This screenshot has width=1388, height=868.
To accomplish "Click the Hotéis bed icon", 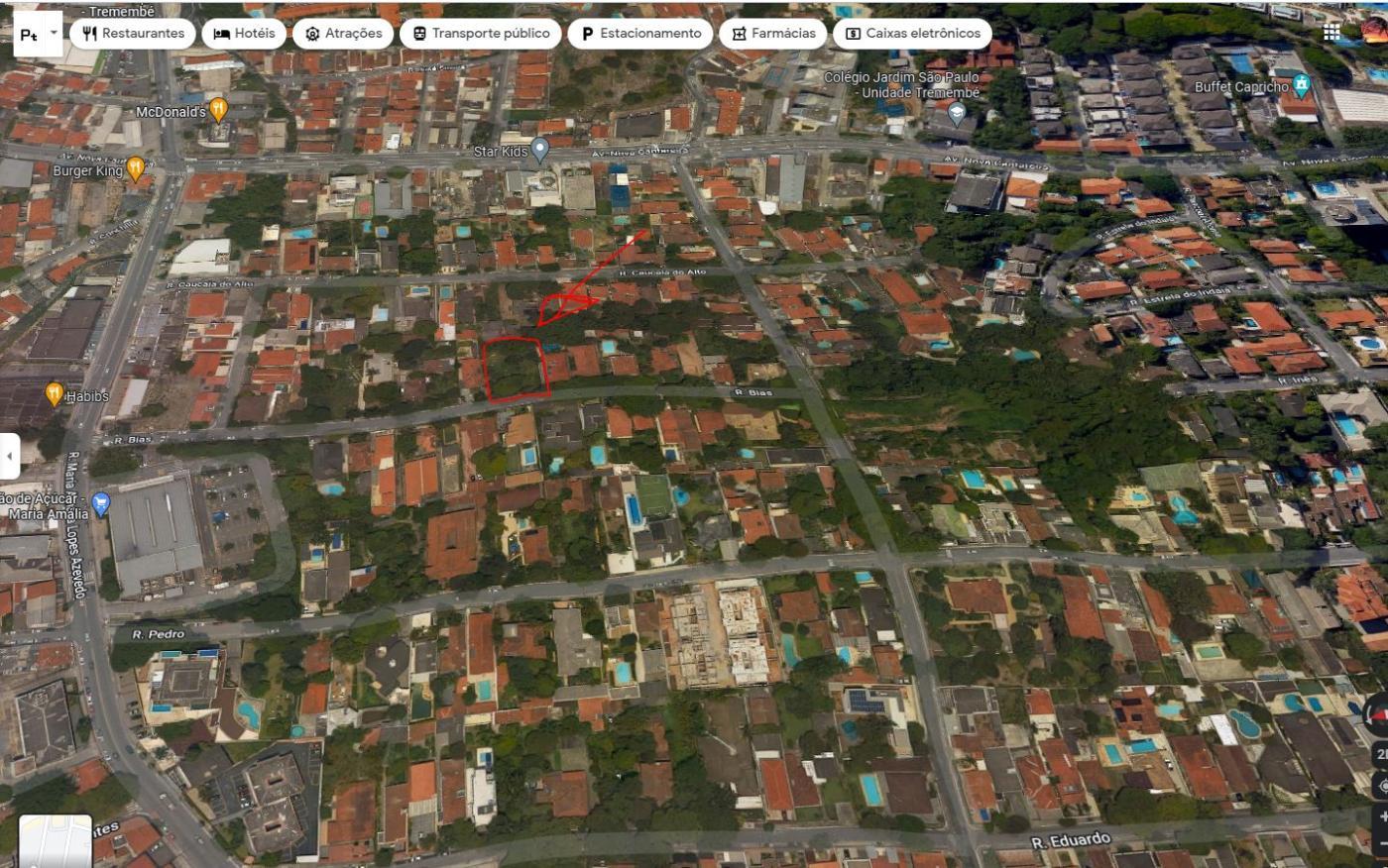I will coord(223,33).
